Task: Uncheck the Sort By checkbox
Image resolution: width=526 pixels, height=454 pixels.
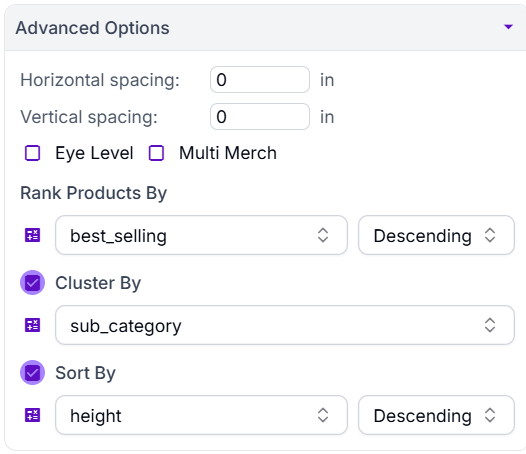Action: click(33, 373)
